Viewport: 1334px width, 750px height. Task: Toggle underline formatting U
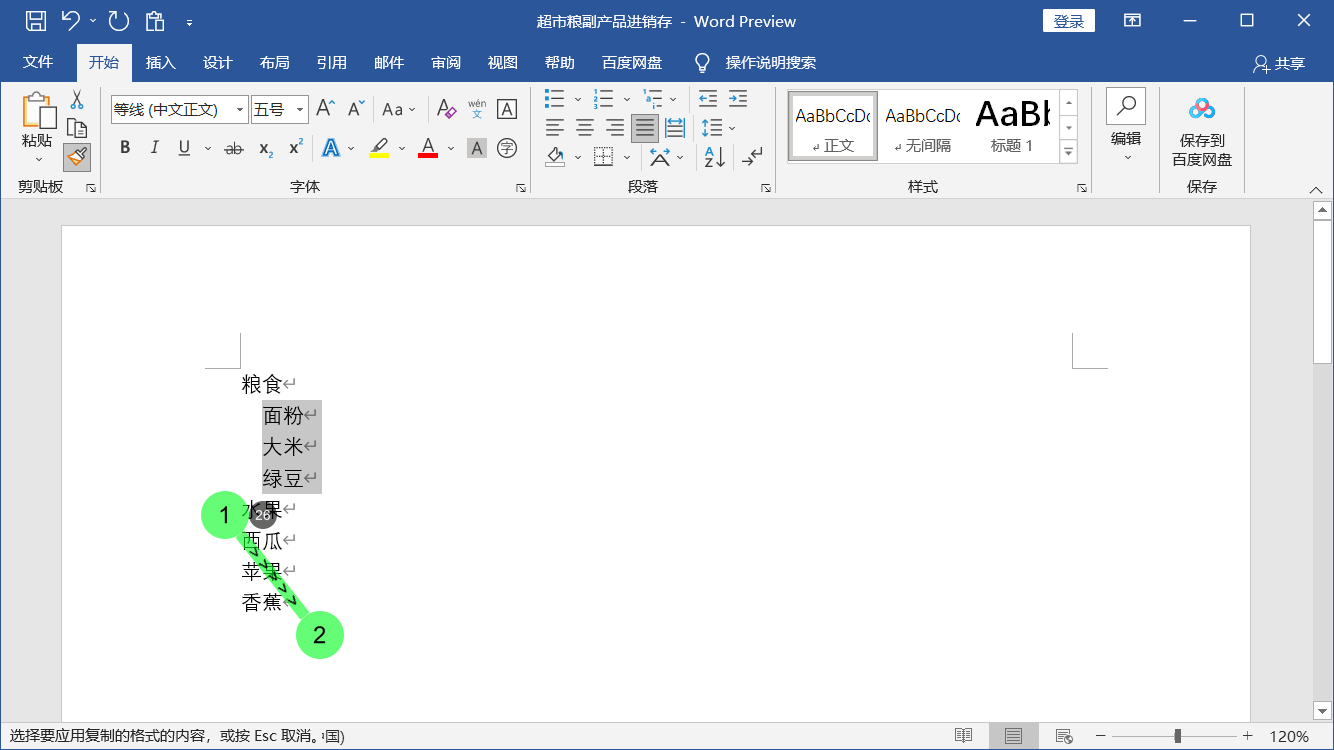184,148
